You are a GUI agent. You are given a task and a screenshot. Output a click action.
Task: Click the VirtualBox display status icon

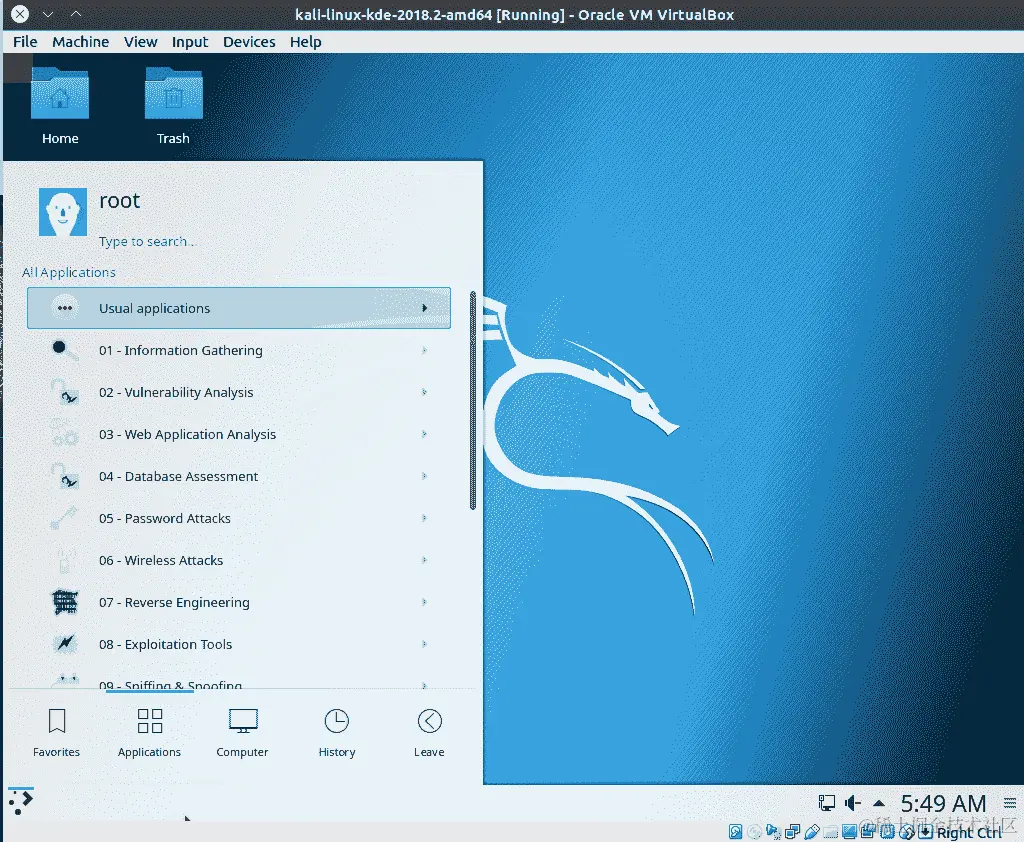click(x=850, y=832)
